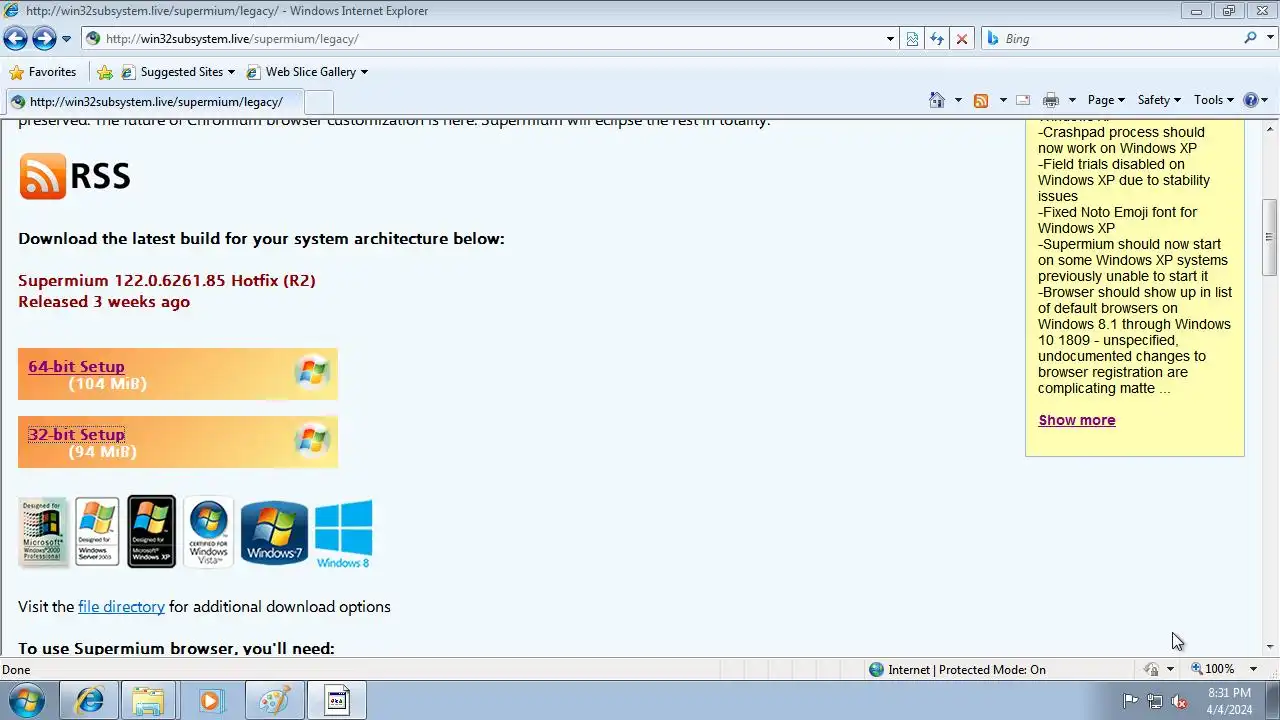
Task: Click the scrollbar down arrow
Action: (1269, 647)
